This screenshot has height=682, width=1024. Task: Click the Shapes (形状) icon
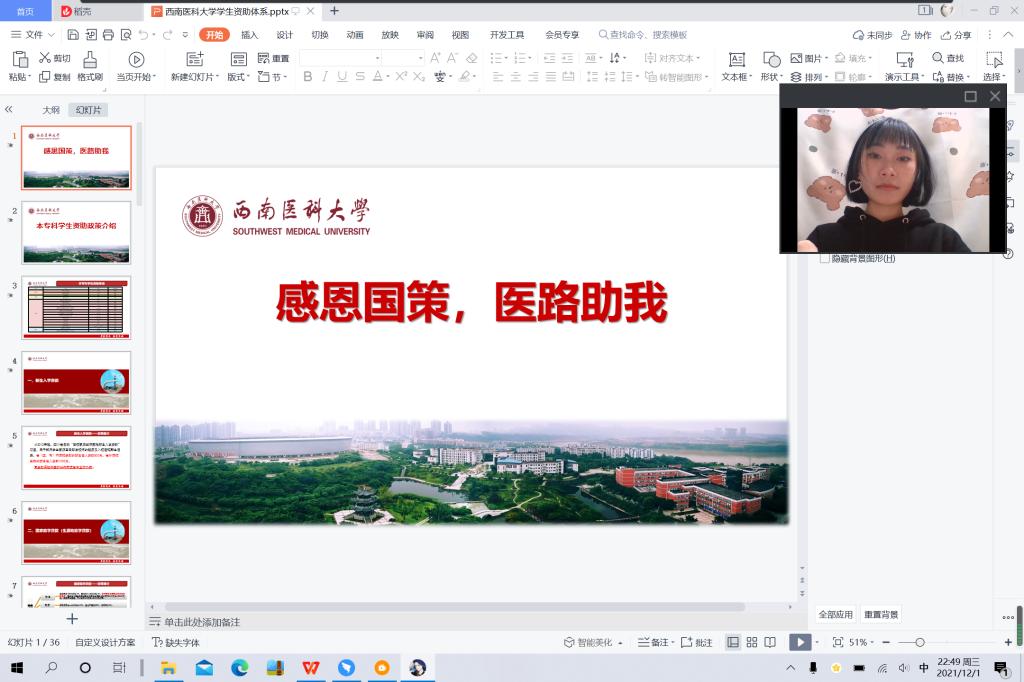click(x=771, y=60)
